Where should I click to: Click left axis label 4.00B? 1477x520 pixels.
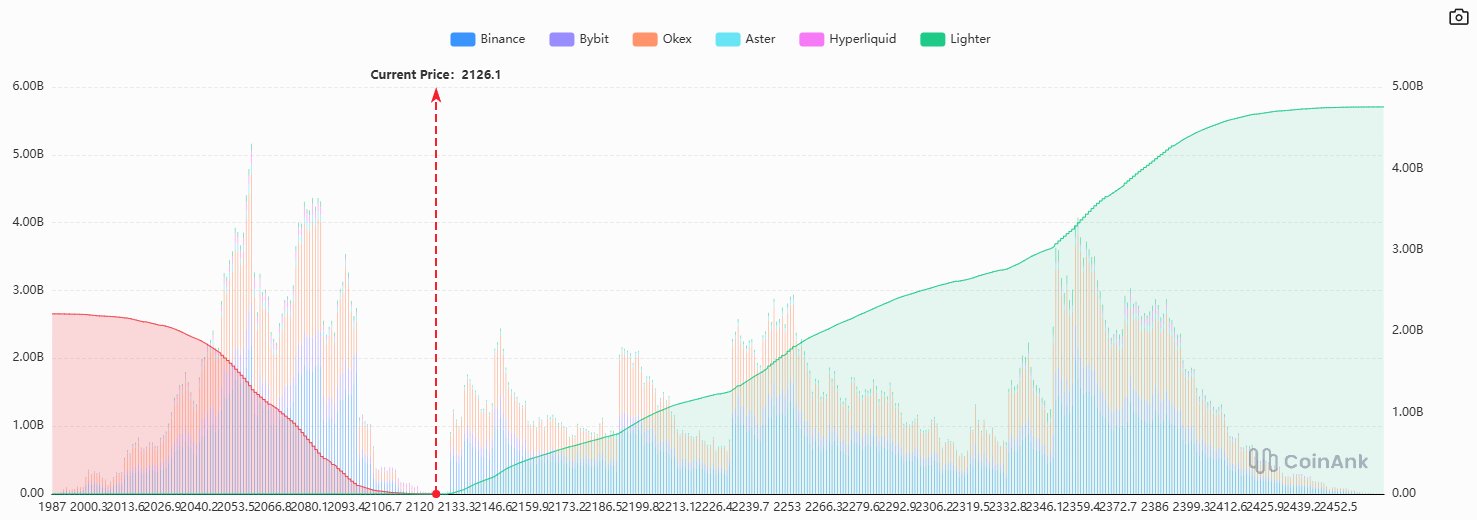point(27,222)
